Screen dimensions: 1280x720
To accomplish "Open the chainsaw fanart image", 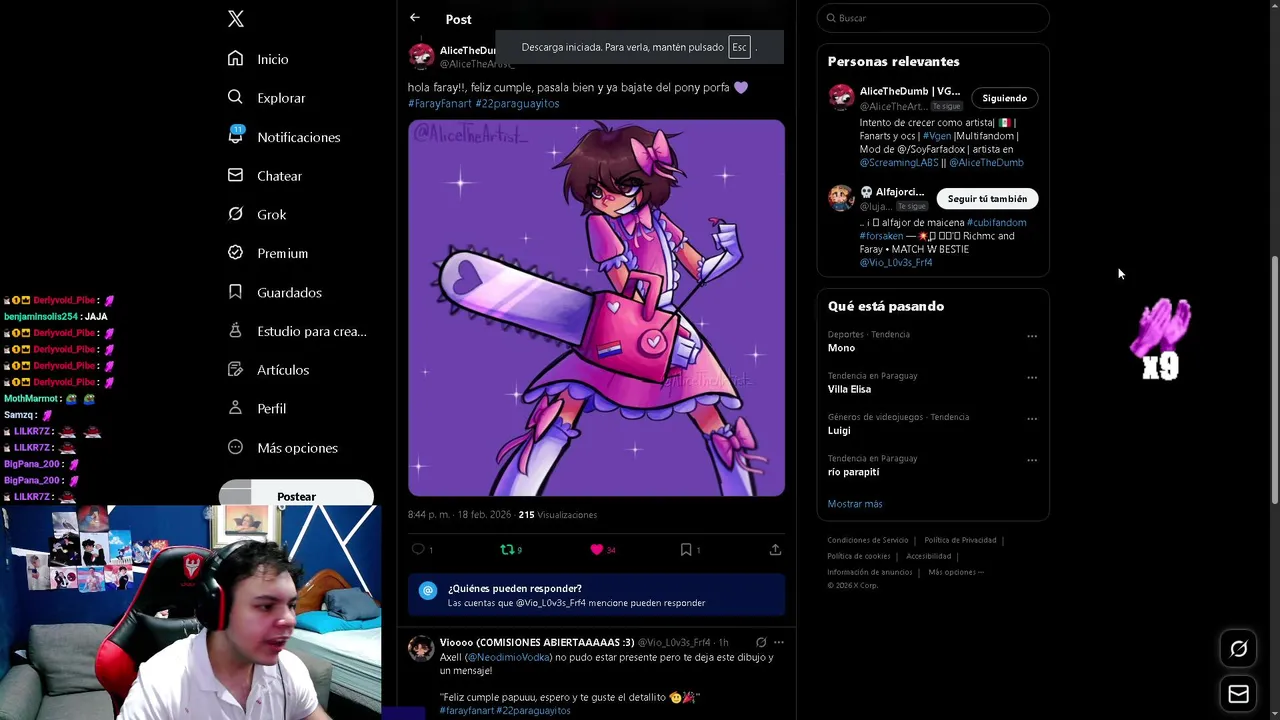I will click(x=596, y=308).
